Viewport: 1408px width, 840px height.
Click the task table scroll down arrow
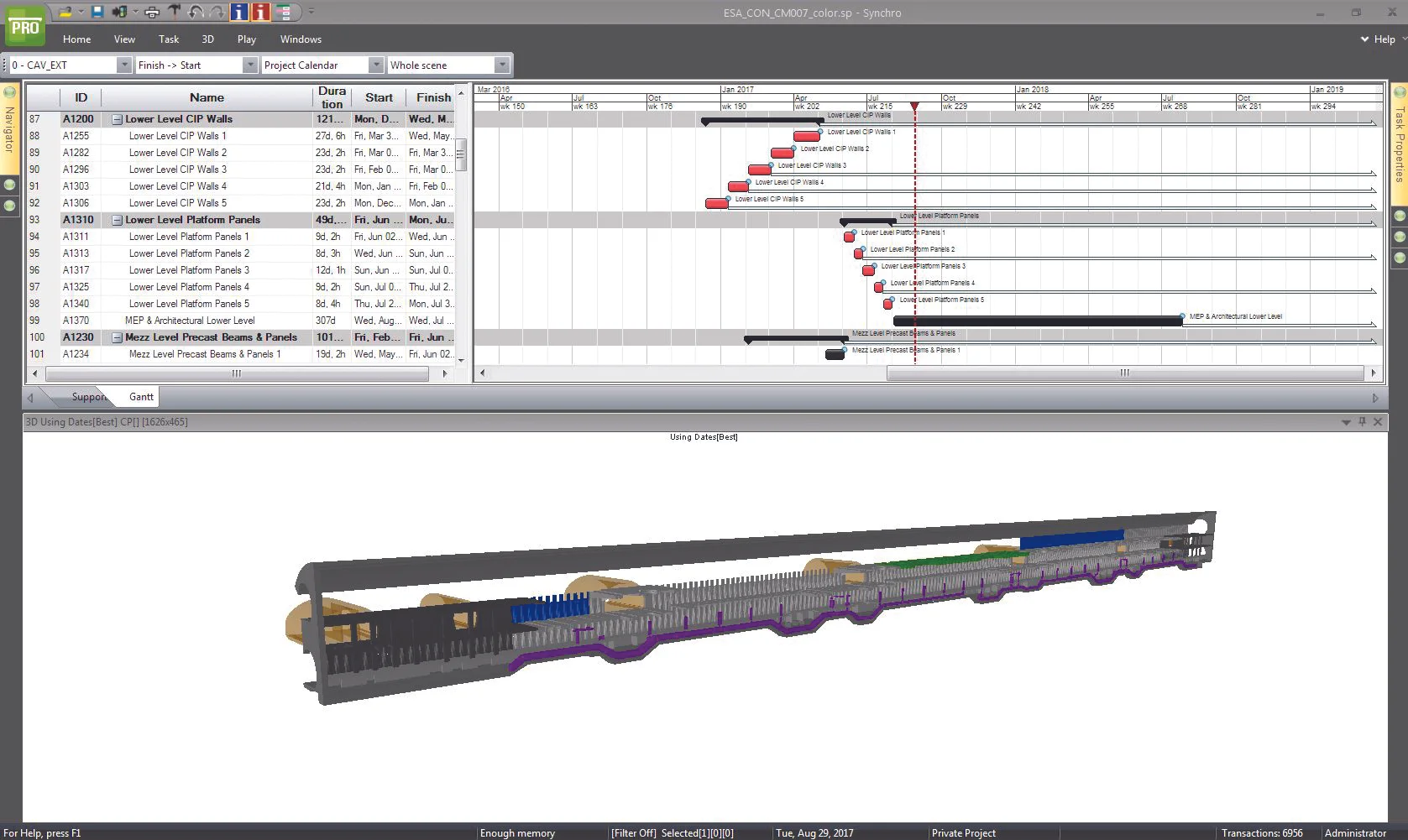(461, 359)
